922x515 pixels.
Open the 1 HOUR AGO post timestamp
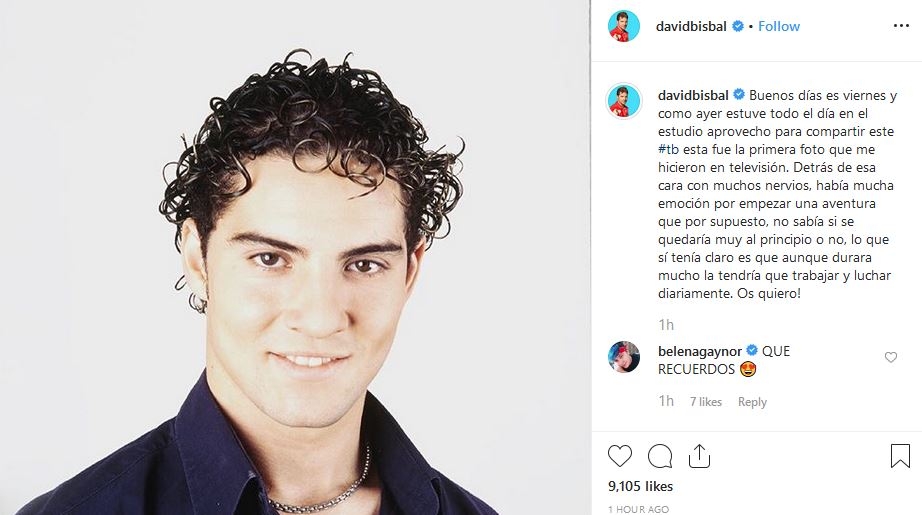(x=638, y=509)
